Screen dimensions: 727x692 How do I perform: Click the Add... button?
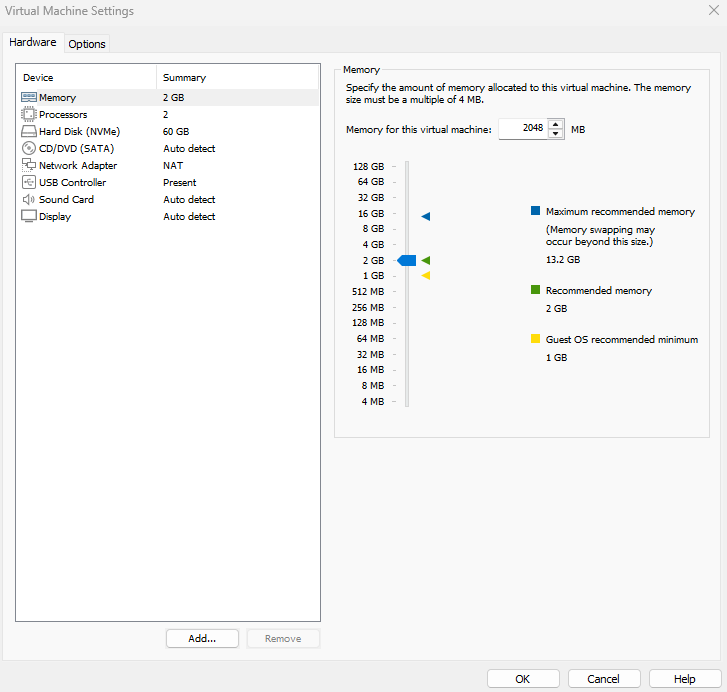[202, 638]
